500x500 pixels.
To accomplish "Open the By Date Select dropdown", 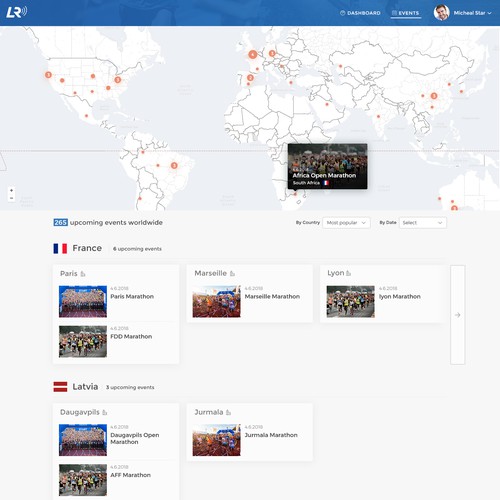I will coord(423,223).
